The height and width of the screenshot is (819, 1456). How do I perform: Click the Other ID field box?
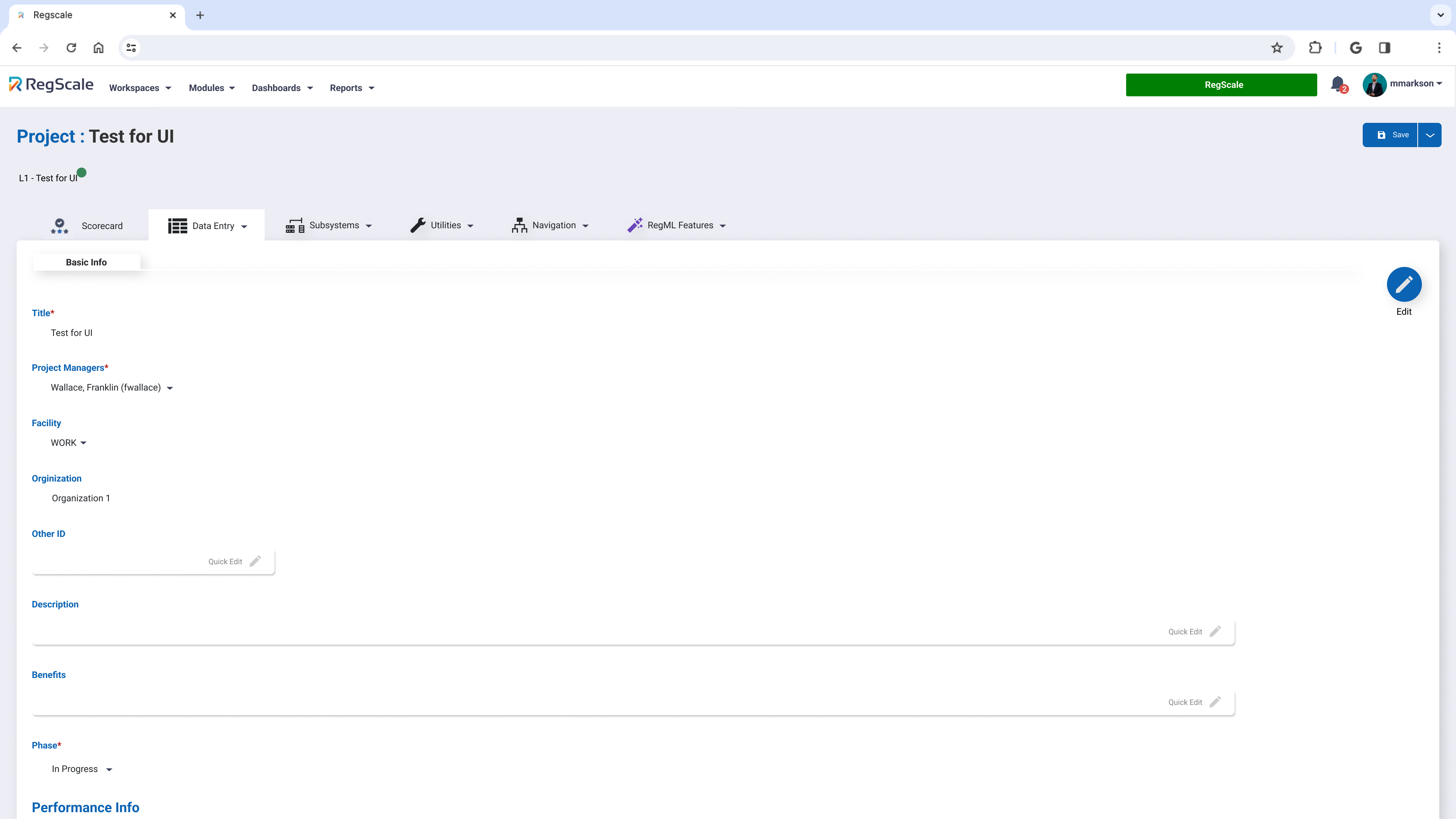coord(153,561)
